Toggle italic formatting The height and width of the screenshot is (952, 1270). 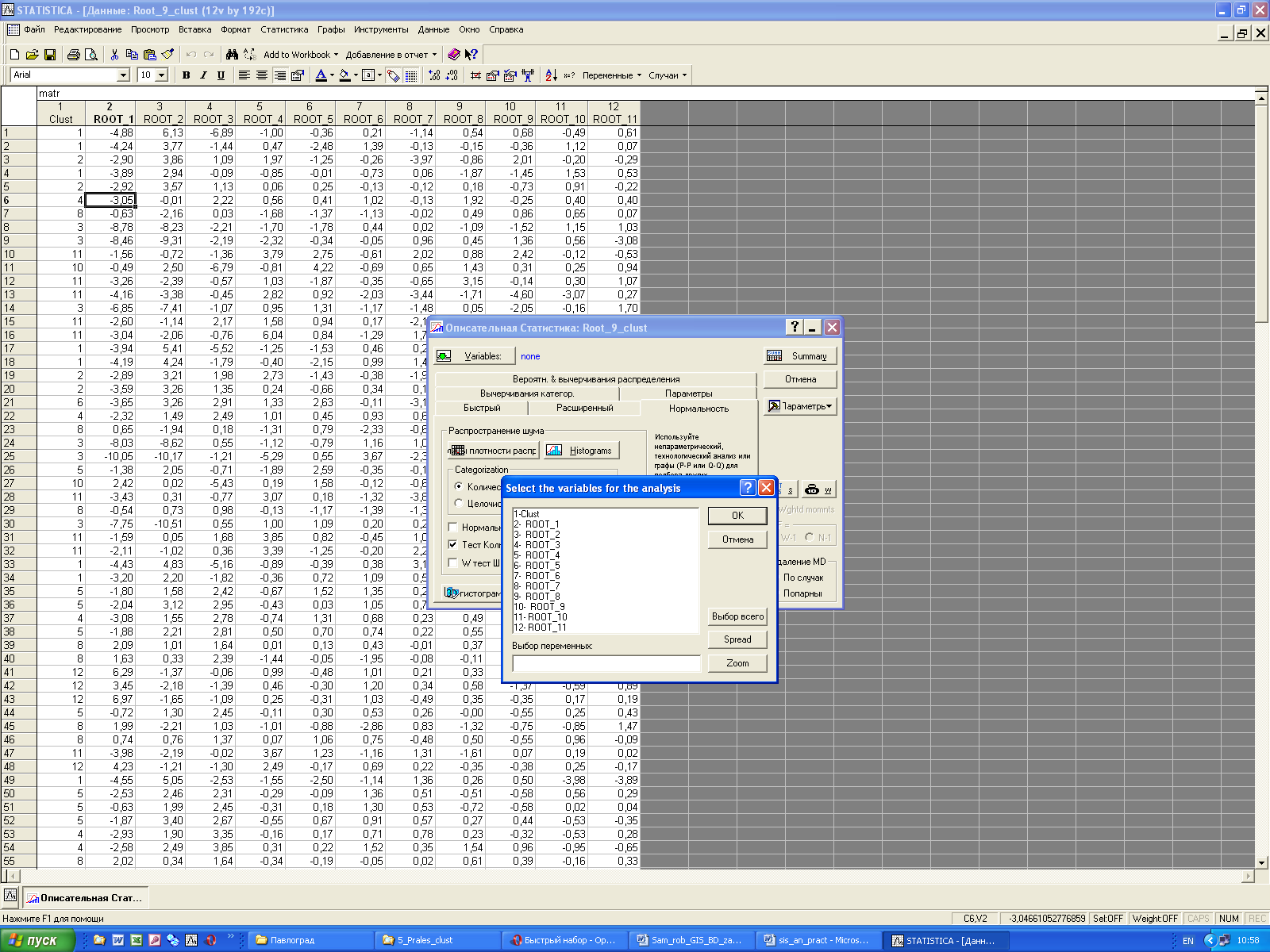pyautogui.click(x=203, y=75)
